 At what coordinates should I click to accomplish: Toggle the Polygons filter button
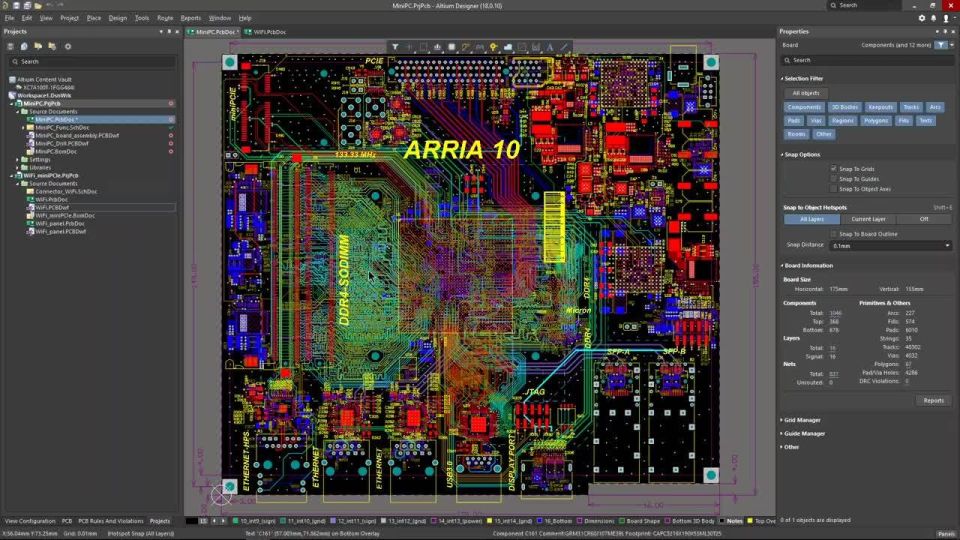click(876, 121)
